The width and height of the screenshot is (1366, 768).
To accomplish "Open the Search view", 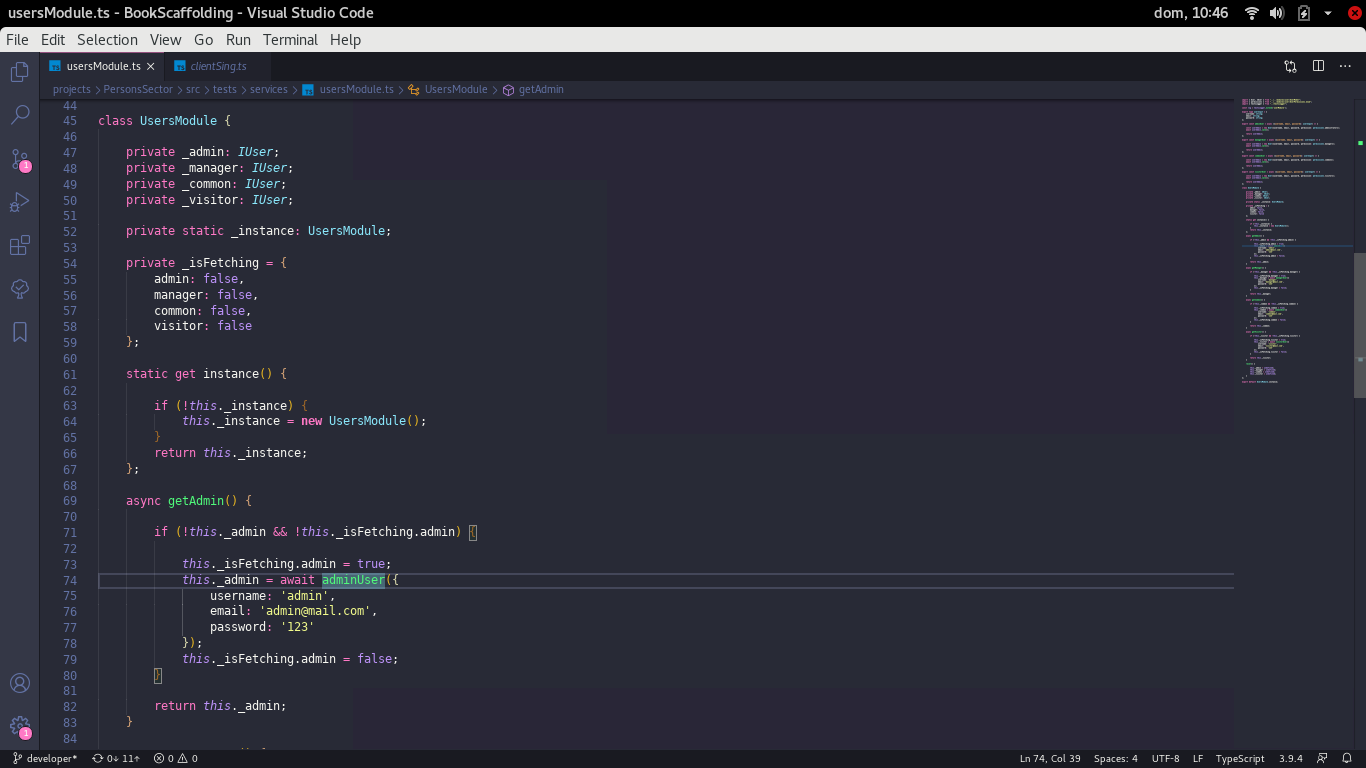I will point(20,114).
